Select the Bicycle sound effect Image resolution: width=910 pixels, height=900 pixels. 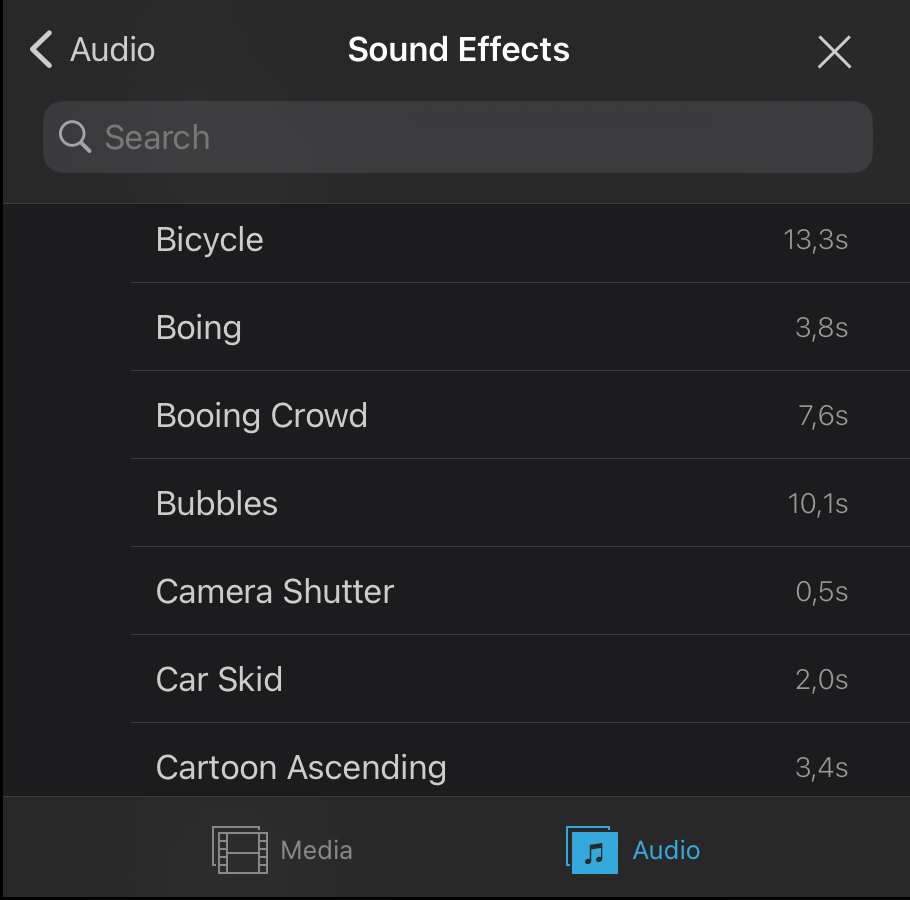click(520, 240)
